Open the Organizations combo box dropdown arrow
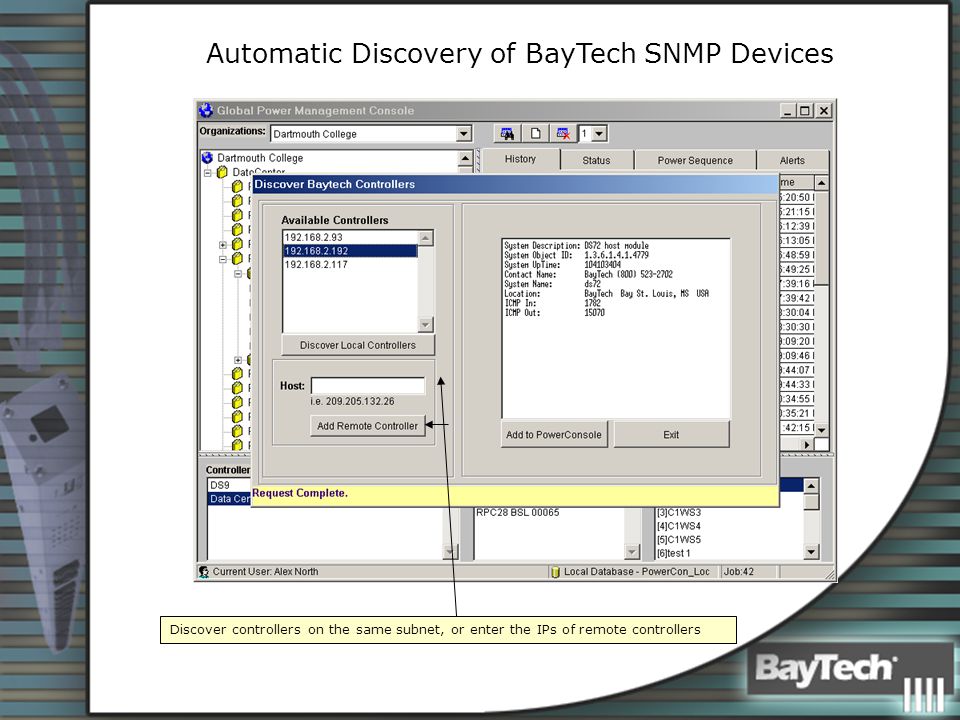This screenshot has height=720, width=960. click(464, 133)
